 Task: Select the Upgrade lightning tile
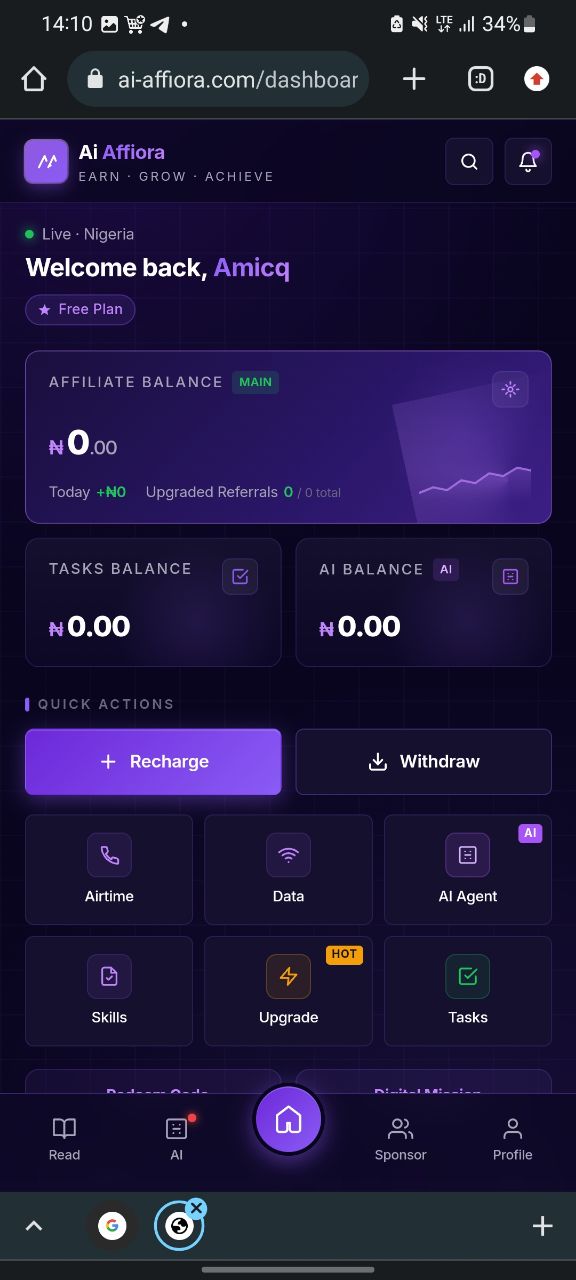[x=288, y=991]
